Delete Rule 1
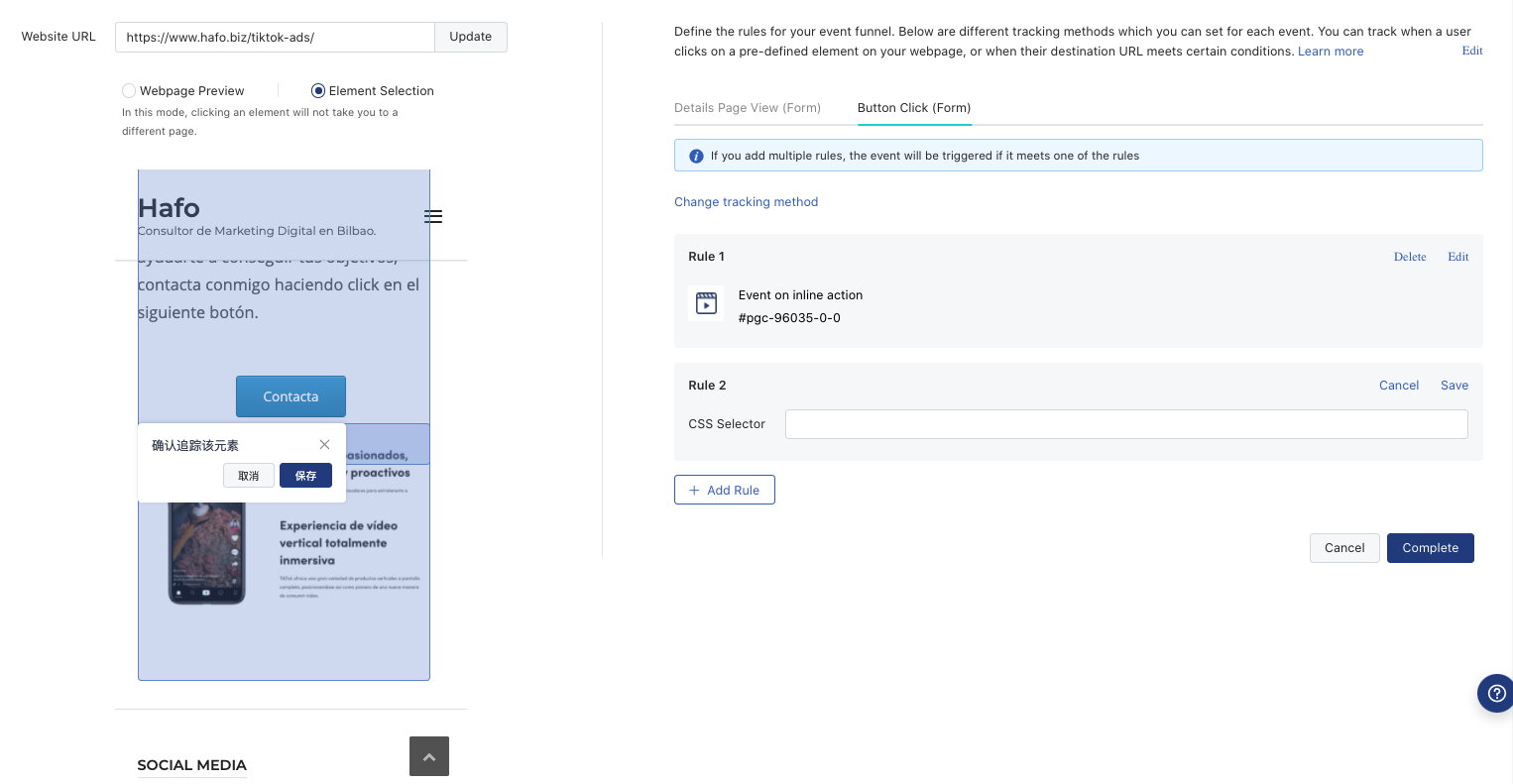Viewport: 1513px width, 784px height. pyautogui.click(x=1410, y=257)
